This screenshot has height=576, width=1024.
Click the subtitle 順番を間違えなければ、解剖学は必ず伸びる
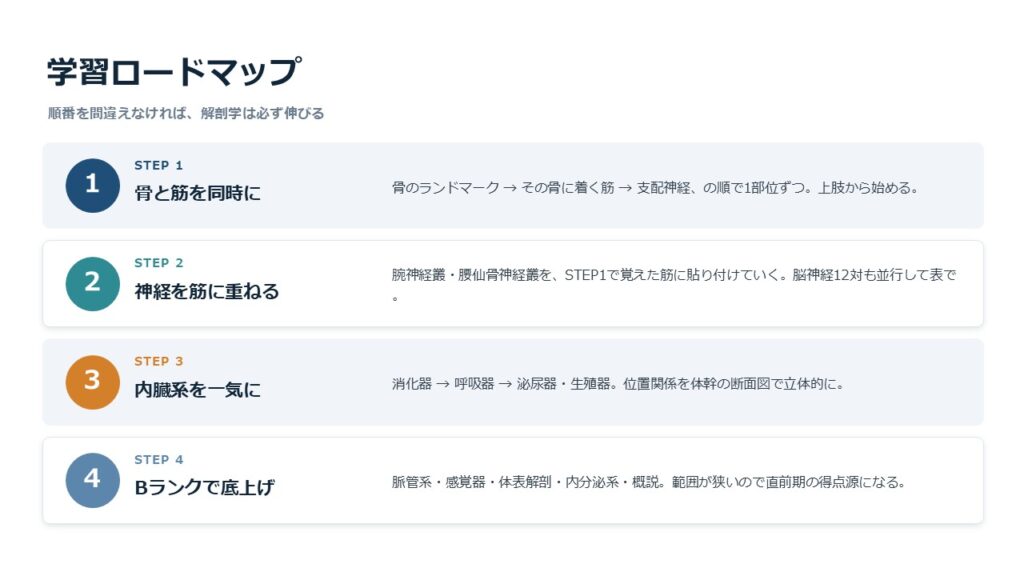pyautogui.click(x=186, y=113)
